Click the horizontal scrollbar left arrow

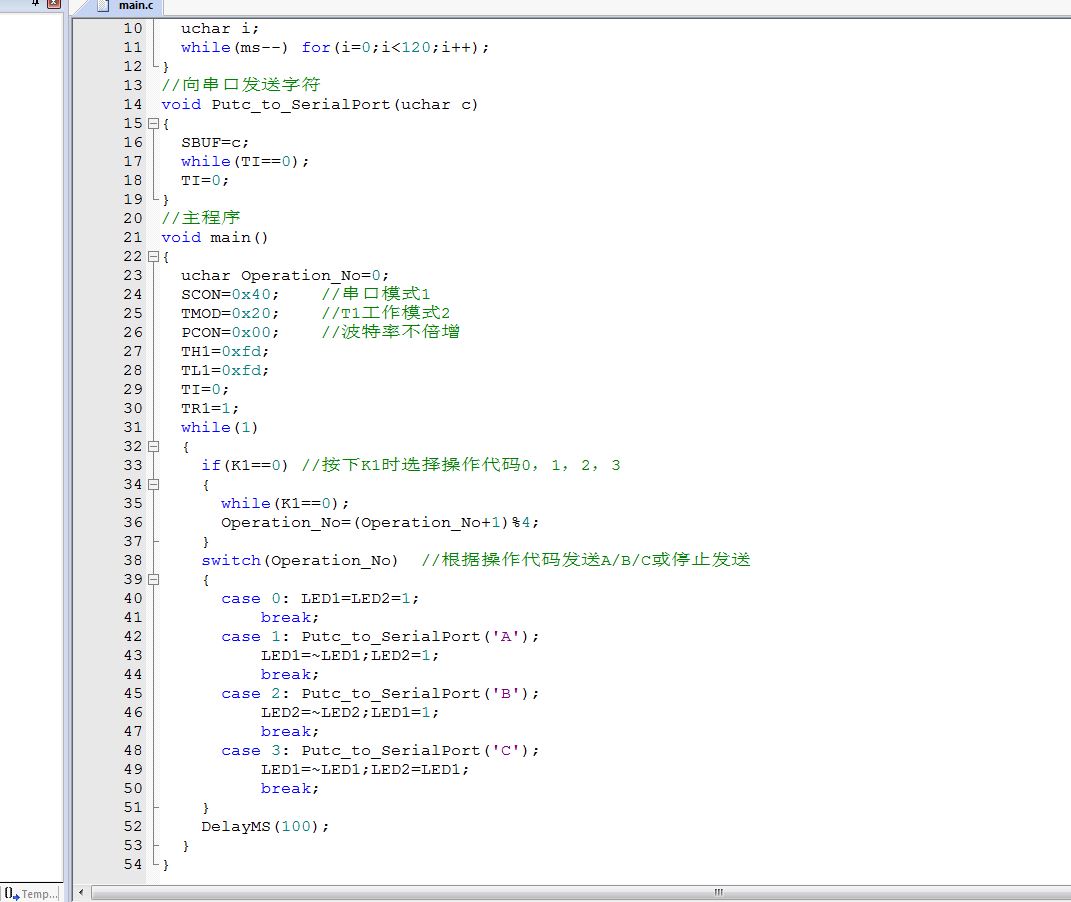click(x=81, y=892)
